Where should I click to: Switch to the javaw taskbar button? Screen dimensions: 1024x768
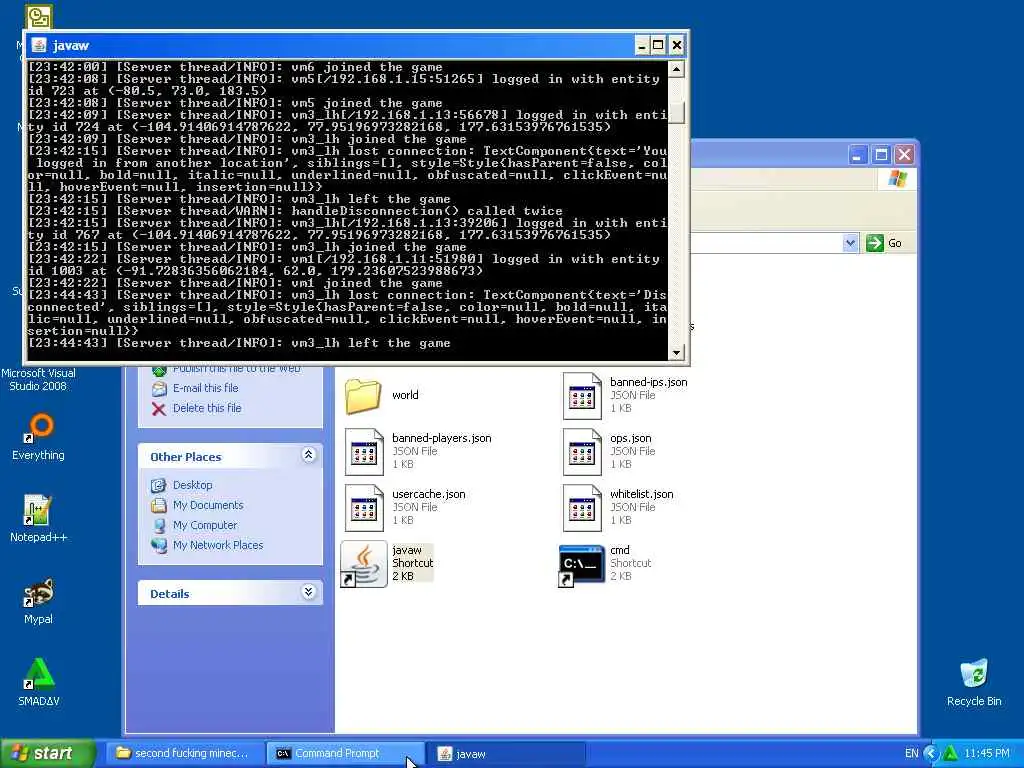coord(505,754)
